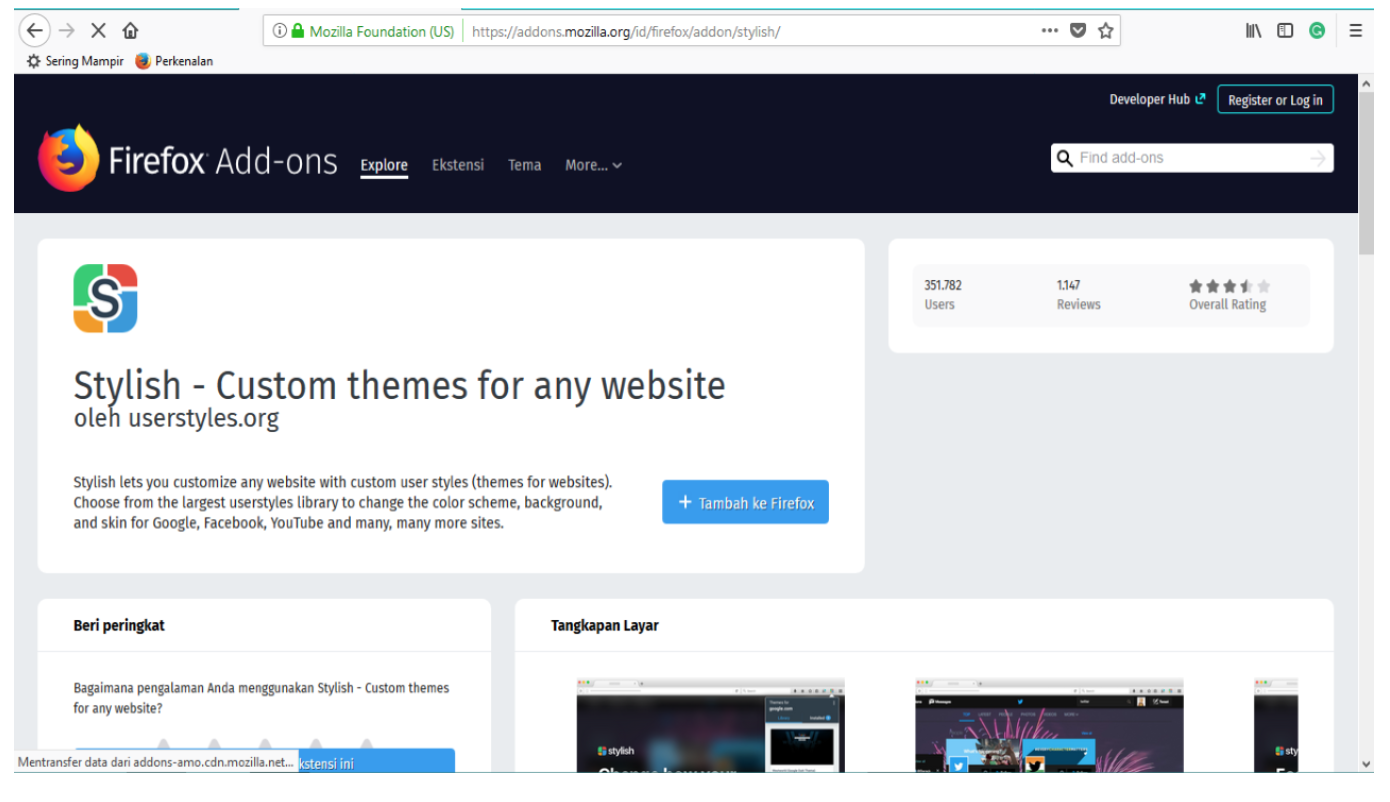Click the Stylish add-on title
This screenshot has height=802, width=1390.
(x=399, y=385)
